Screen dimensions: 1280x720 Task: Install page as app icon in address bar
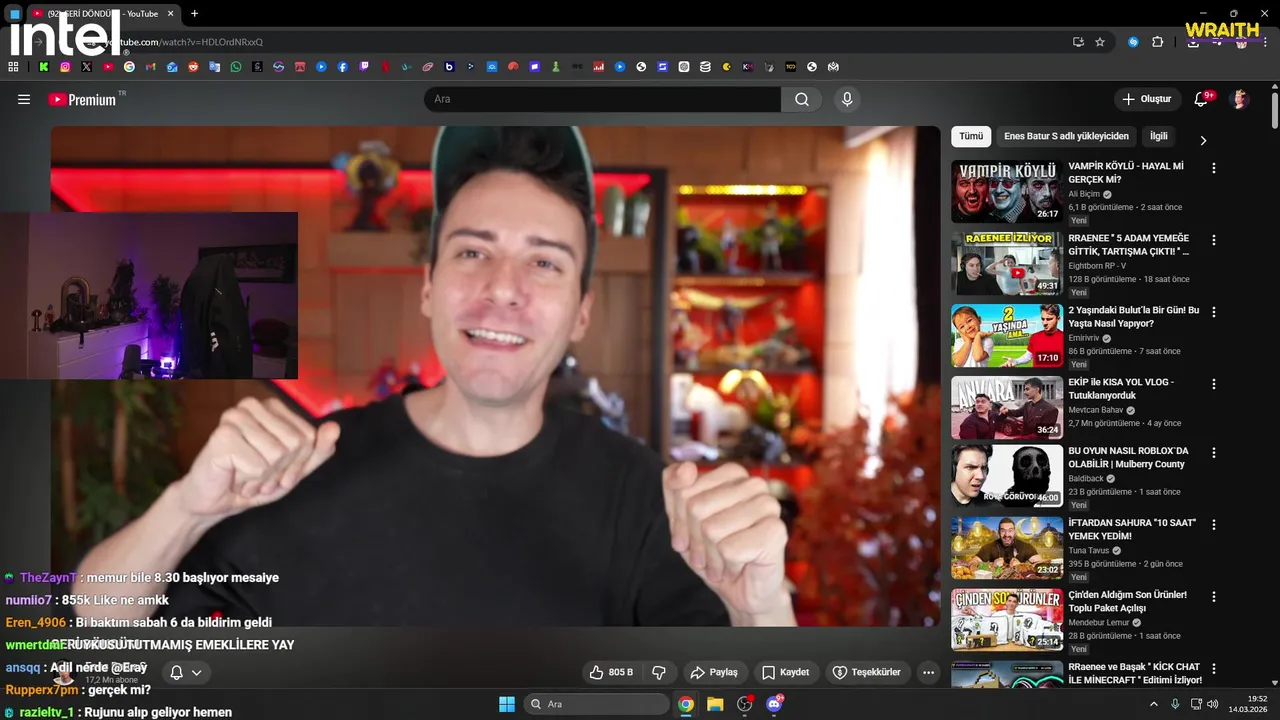1078,42
